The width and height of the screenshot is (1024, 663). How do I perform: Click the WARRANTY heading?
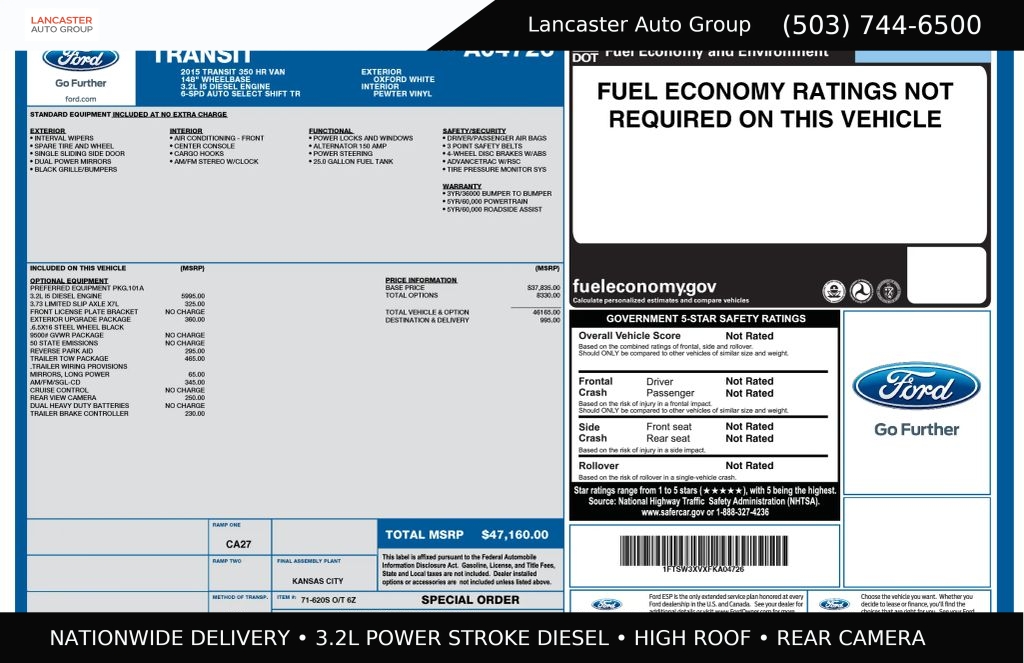point(462,186)
